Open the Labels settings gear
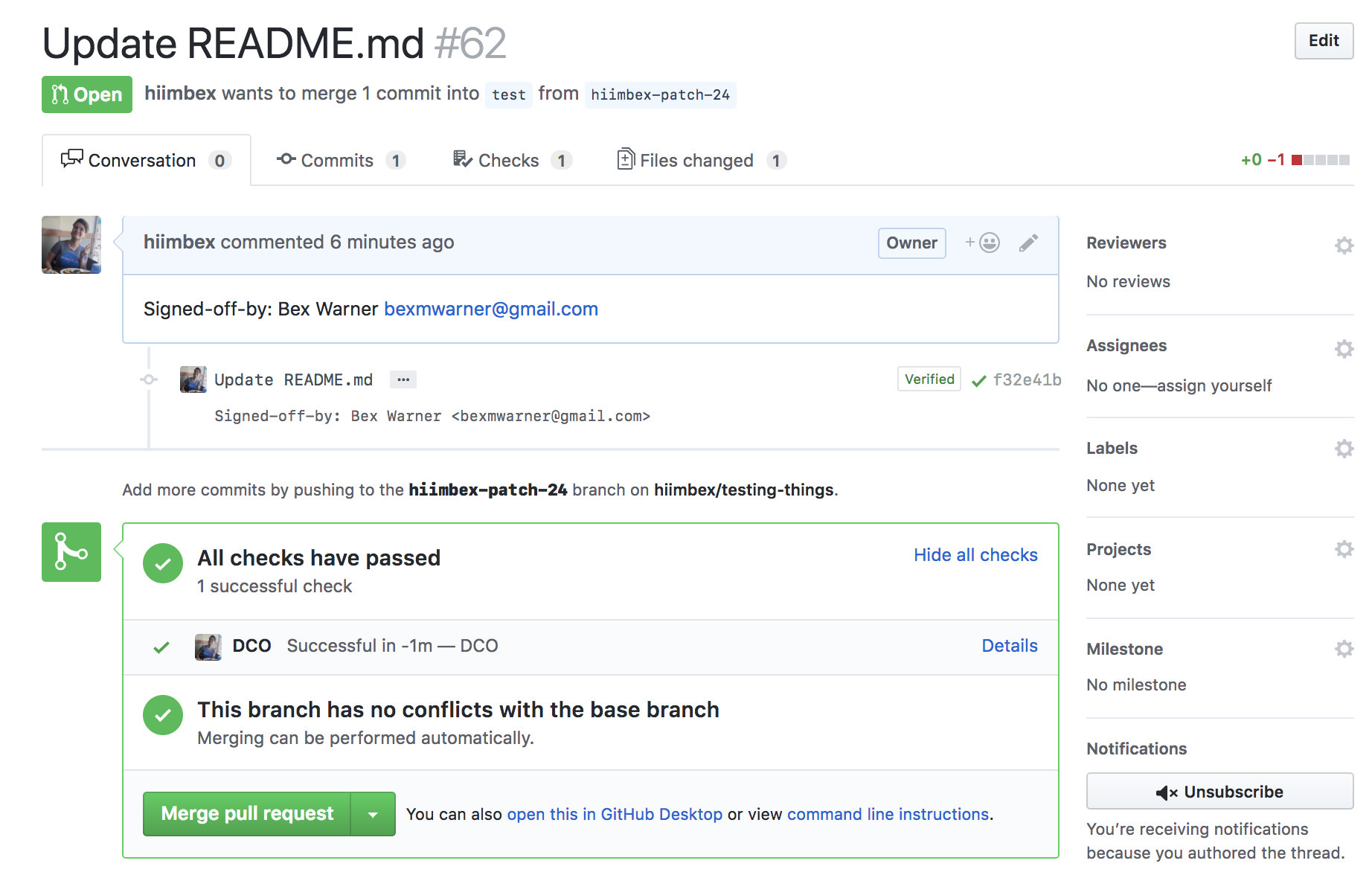 1344,449
